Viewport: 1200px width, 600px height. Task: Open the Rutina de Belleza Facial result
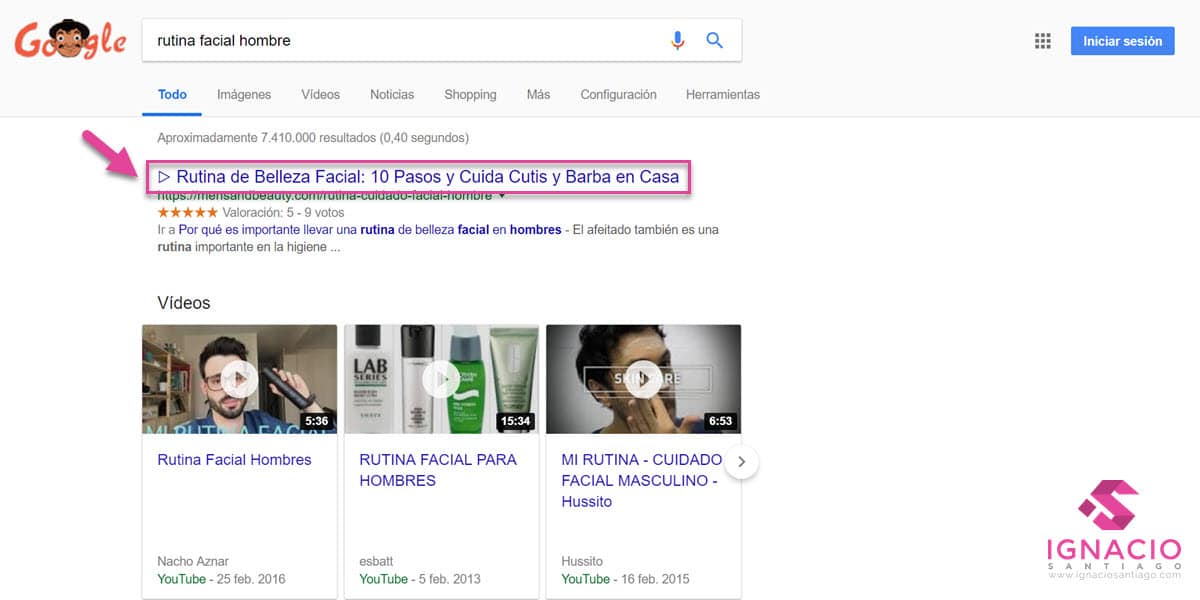tap(418, 177)
